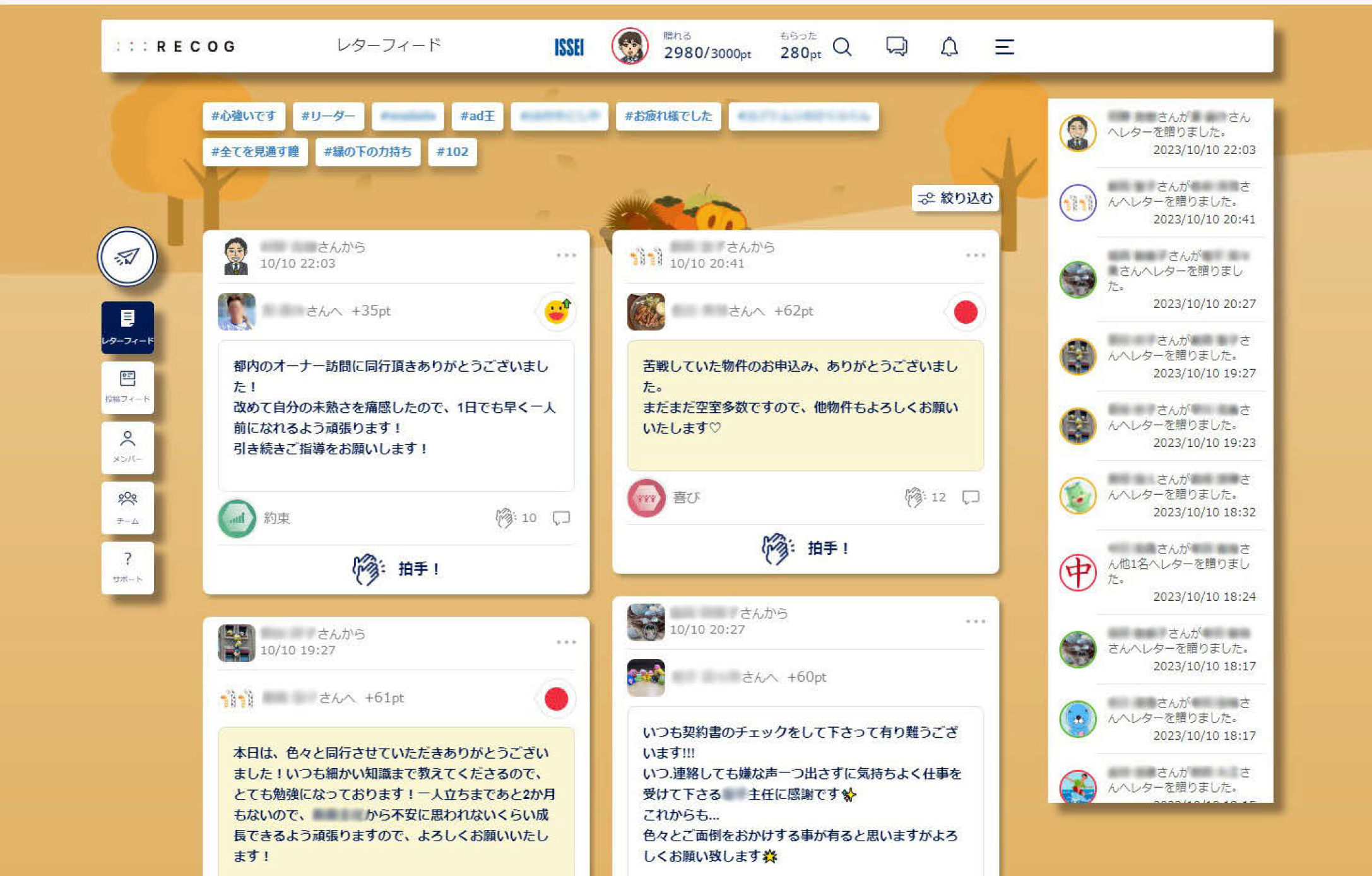
Task: Click the red circle stamp on +62pt letter
Action: [x=966, y=312]
